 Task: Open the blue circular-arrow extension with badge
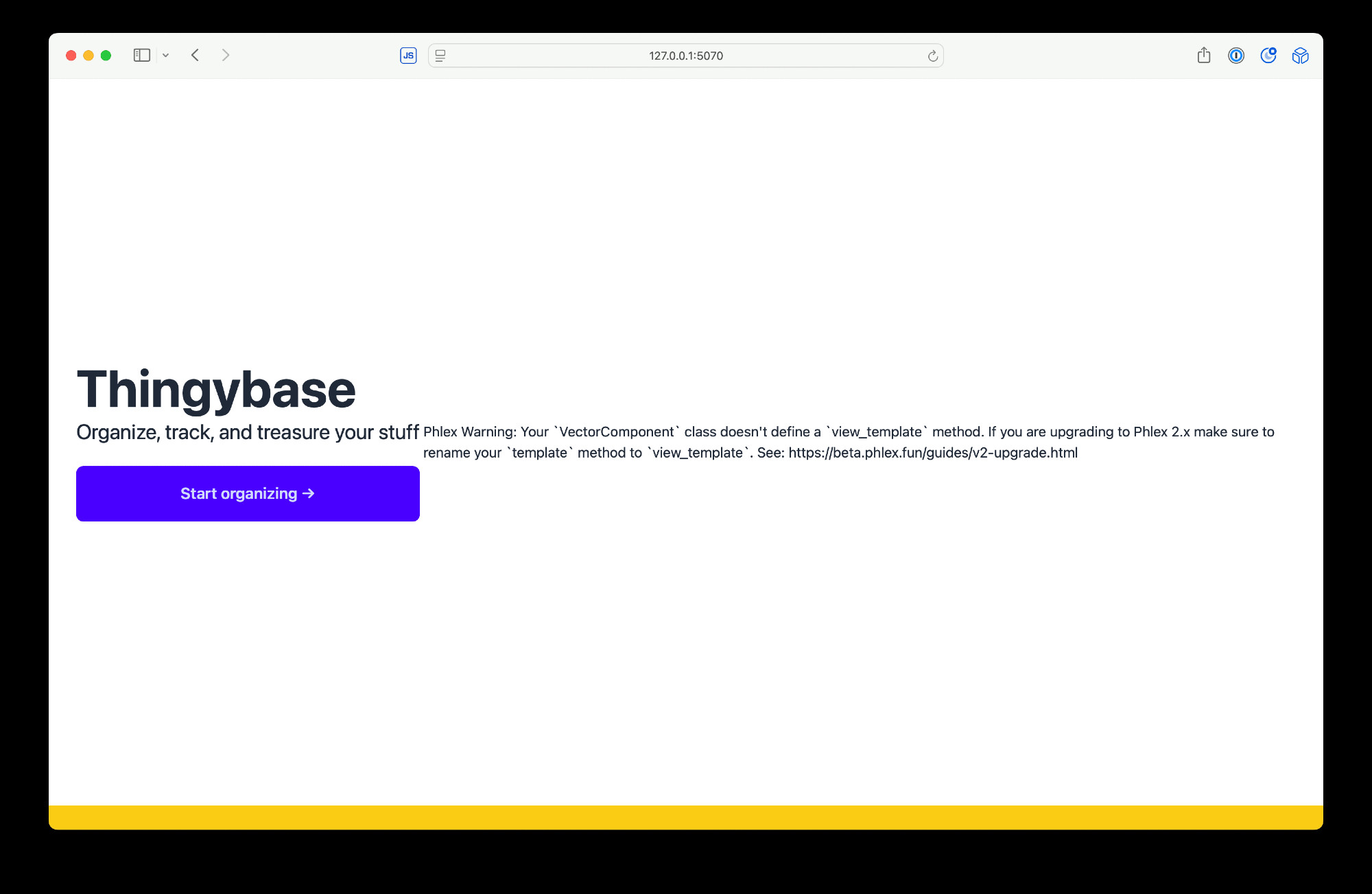(1268, 56)
